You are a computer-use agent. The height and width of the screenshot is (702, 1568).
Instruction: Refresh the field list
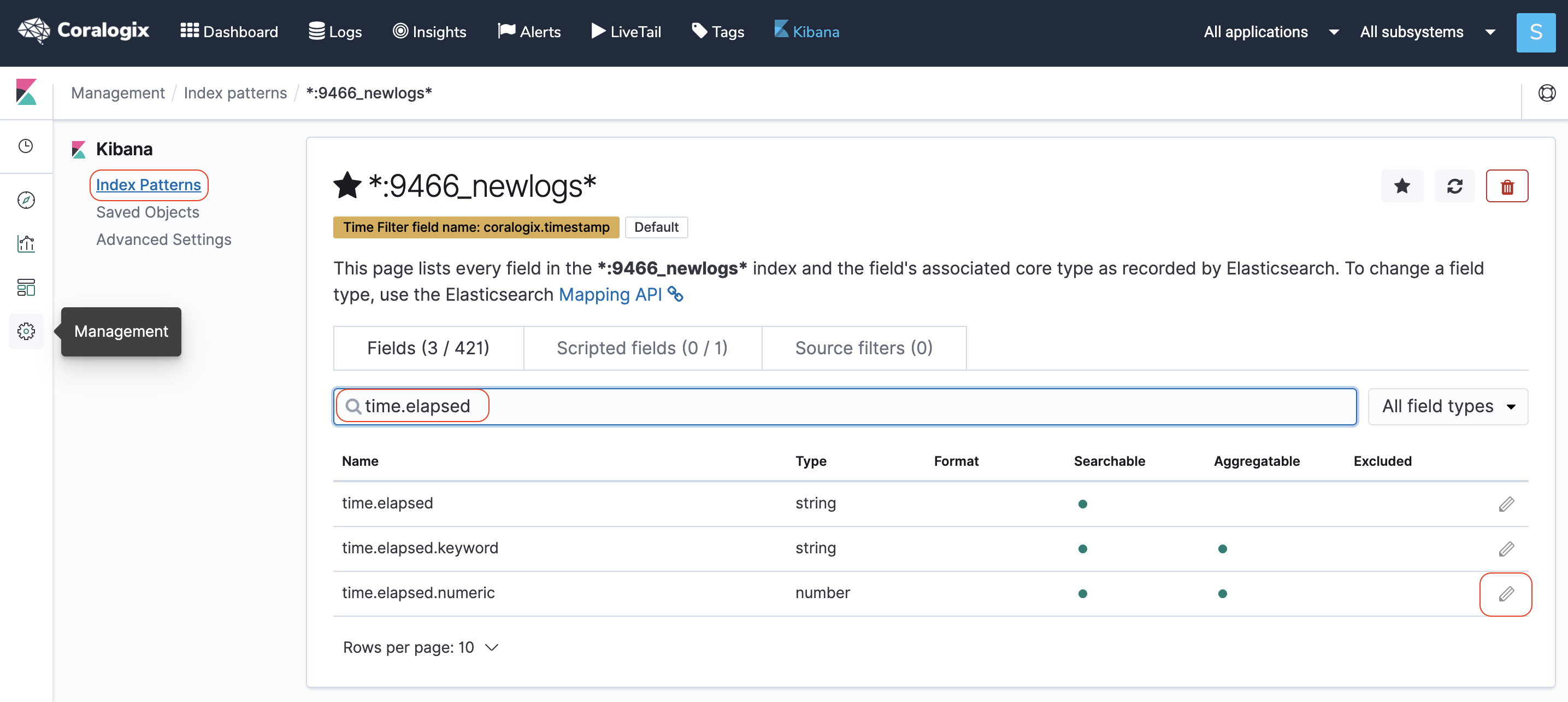click(x=1454, y=186)
